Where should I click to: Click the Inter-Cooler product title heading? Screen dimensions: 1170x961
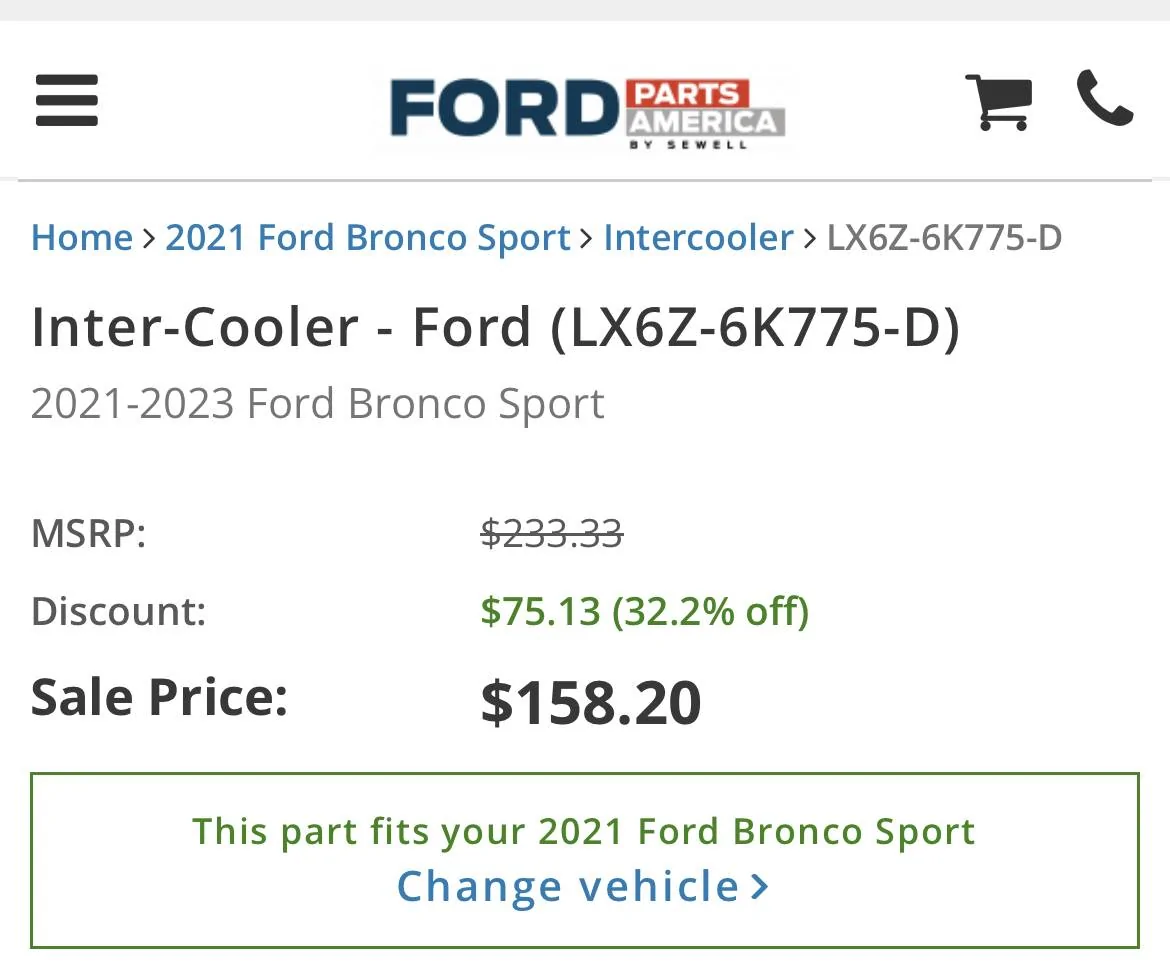pyautogui.click(x=495, y=328)
